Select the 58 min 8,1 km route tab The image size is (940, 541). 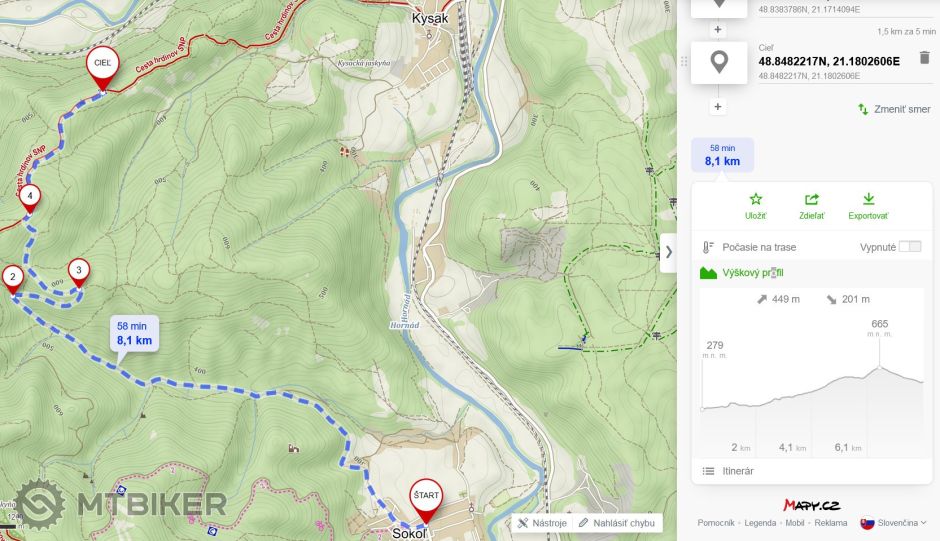pos(722,155)
